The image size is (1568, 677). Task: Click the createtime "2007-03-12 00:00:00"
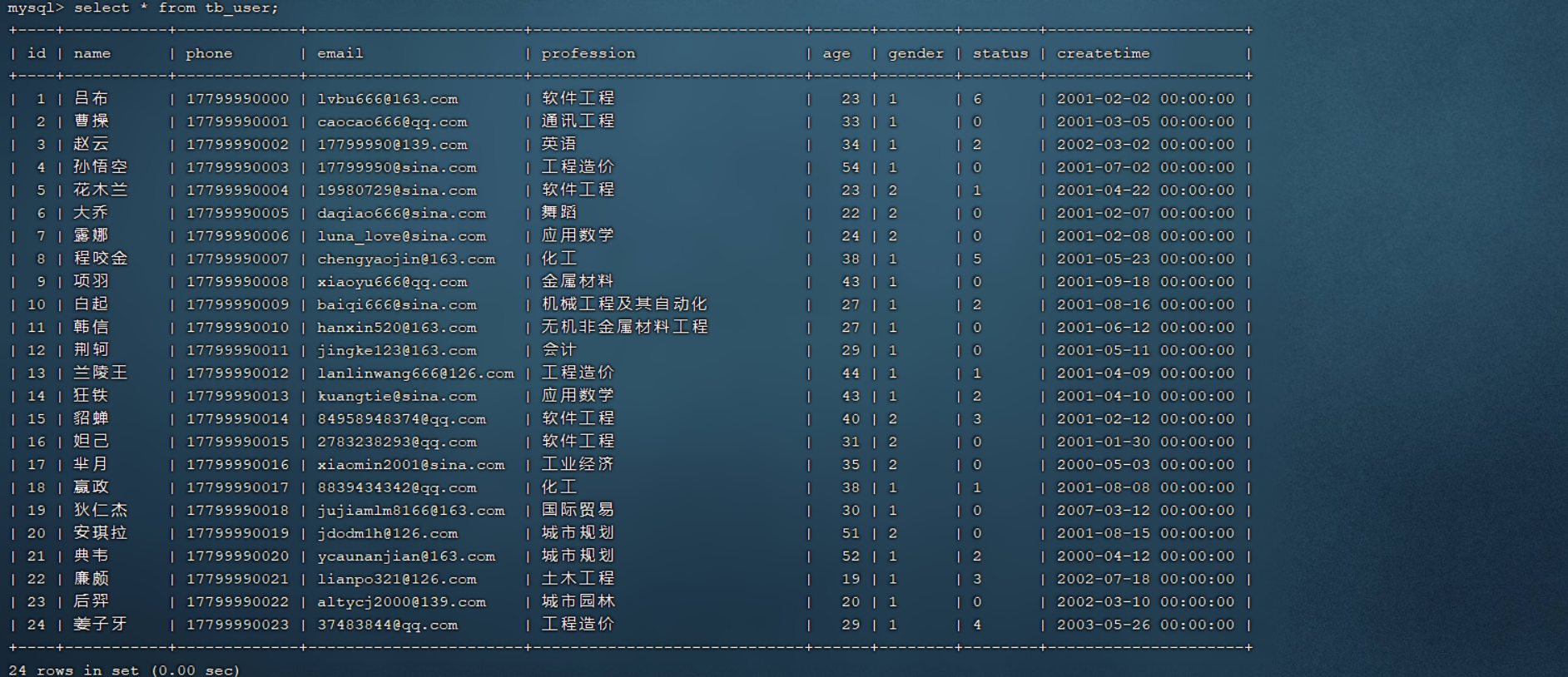[1145, 511]
